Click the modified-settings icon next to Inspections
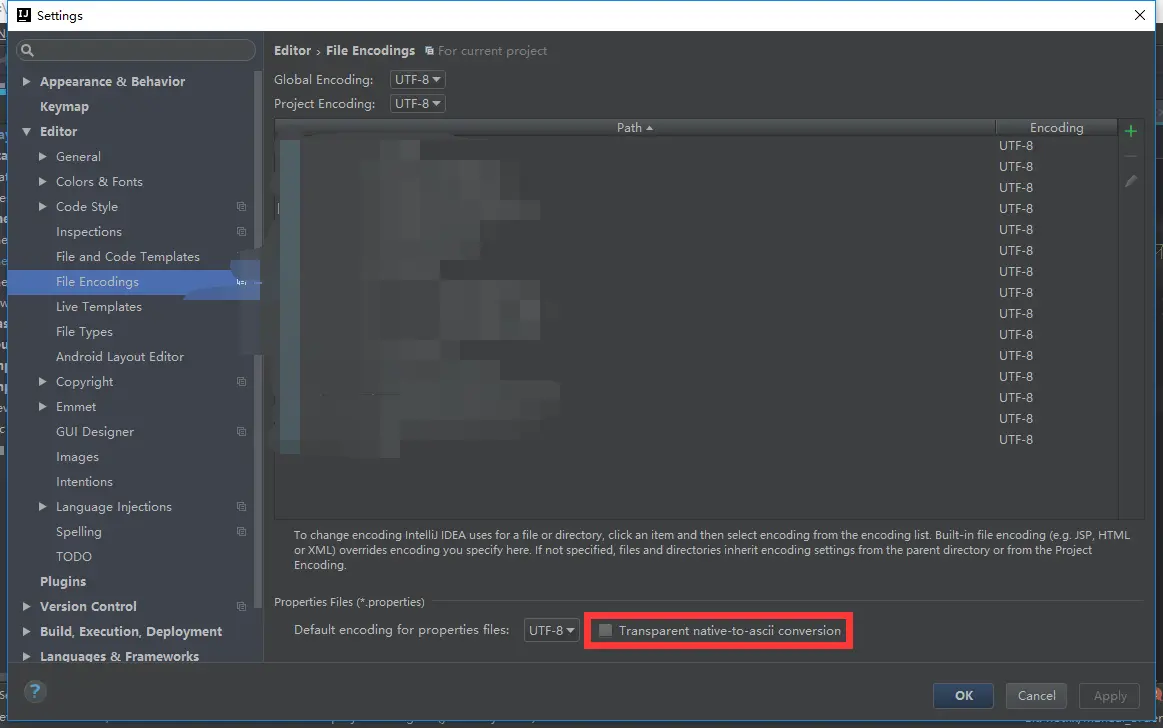This screenshot has height=728, width=1163. coord(241,232)
